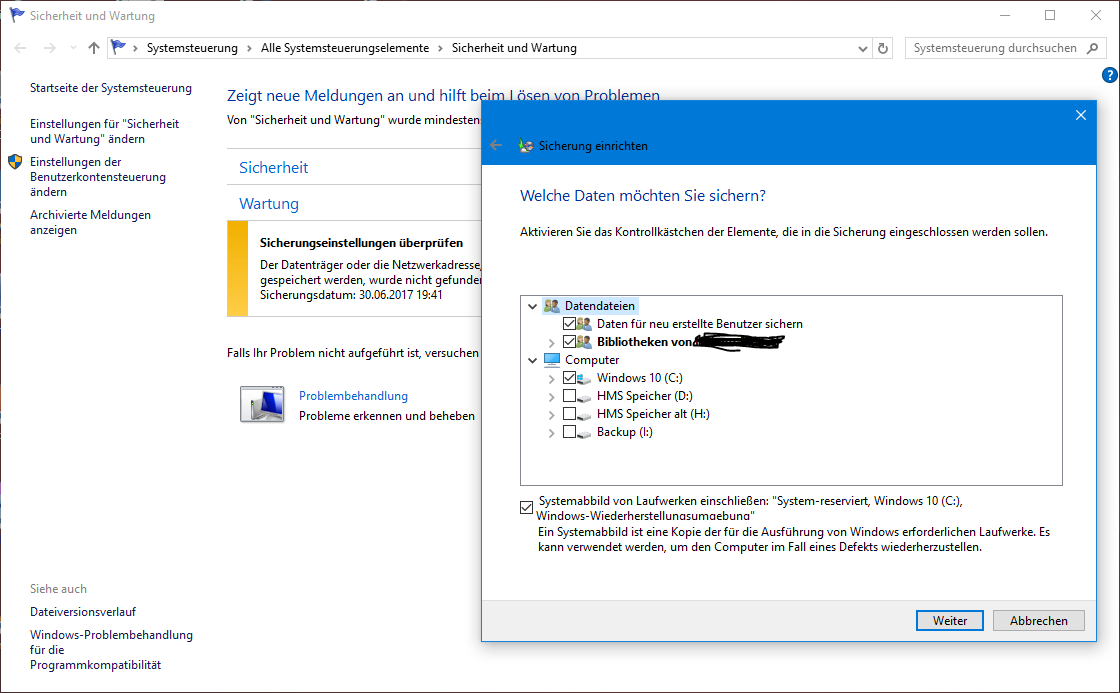The image size is (1120, 693).
Task: Click the navigation back arrow in the Control Panel
Action: click(x=20, y=48)
